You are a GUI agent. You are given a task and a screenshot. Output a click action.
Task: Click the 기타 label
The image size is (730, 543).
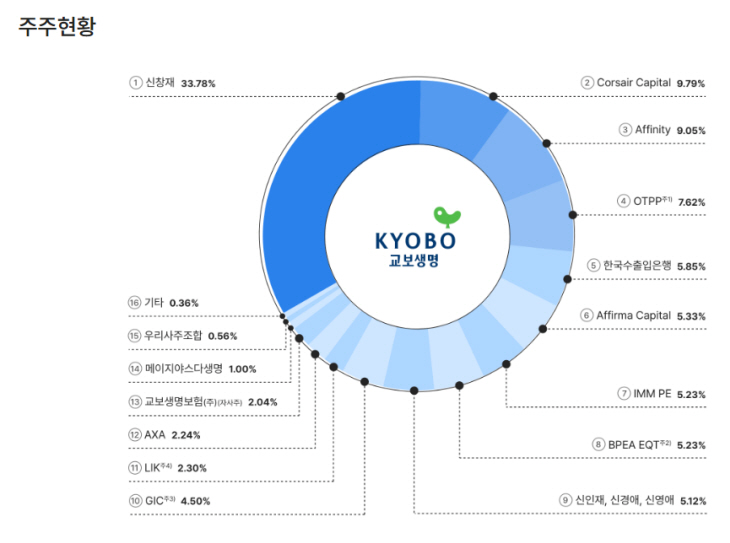coord(154,302)
